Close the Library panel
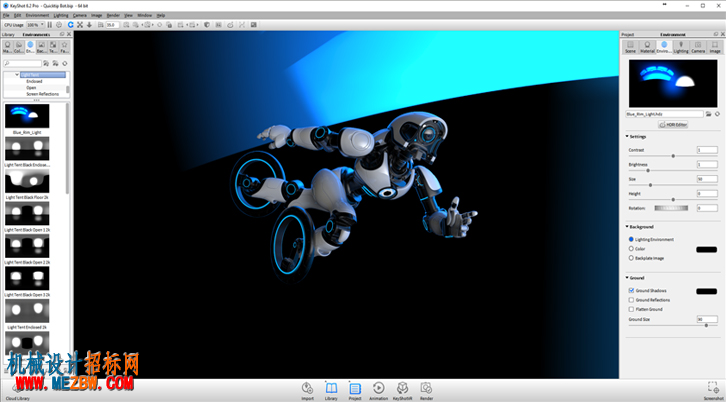This screenshot has width=726, height=402. [x=69, y=34]
